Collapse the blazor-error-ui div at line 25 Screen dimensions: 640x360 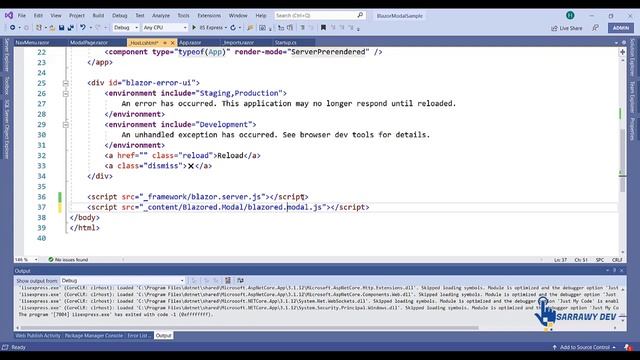click(65, 83)
